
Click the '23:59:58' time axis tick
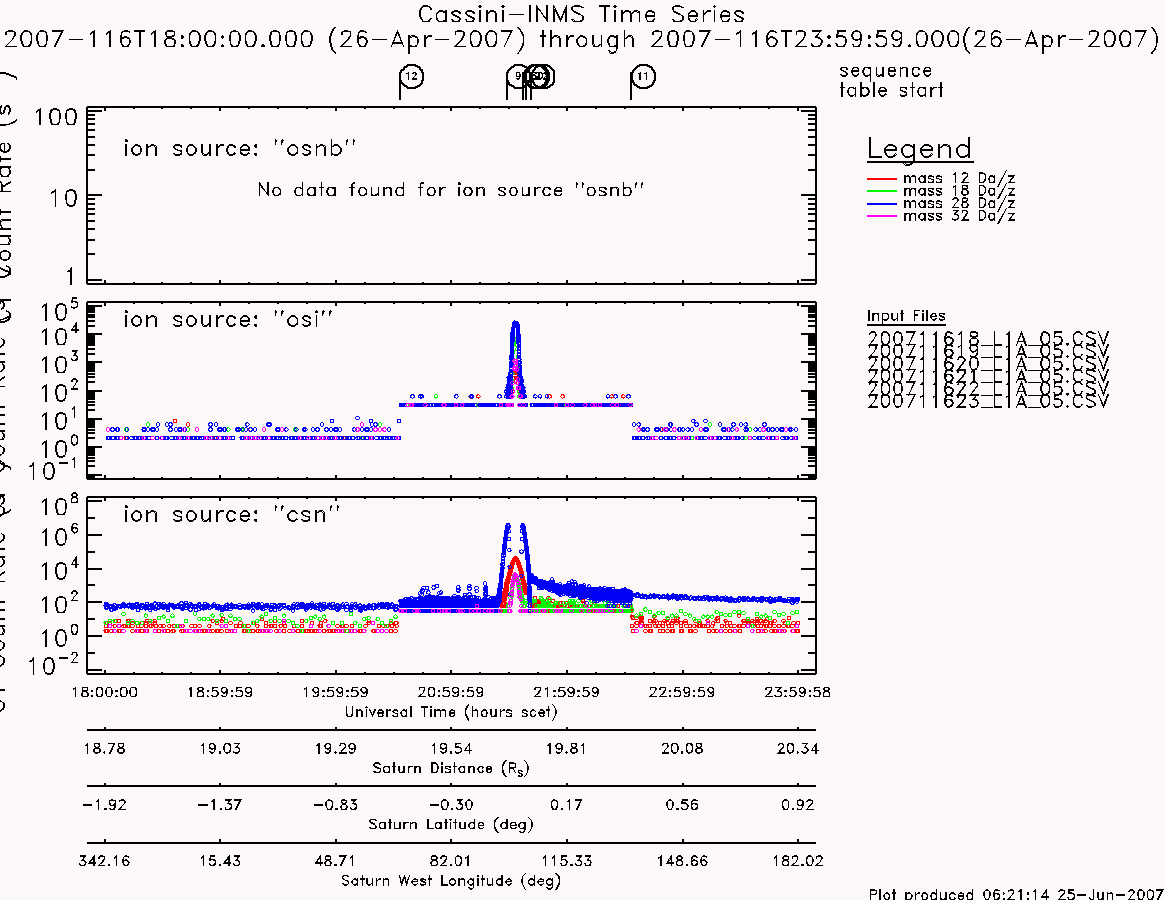click(797, 692)
